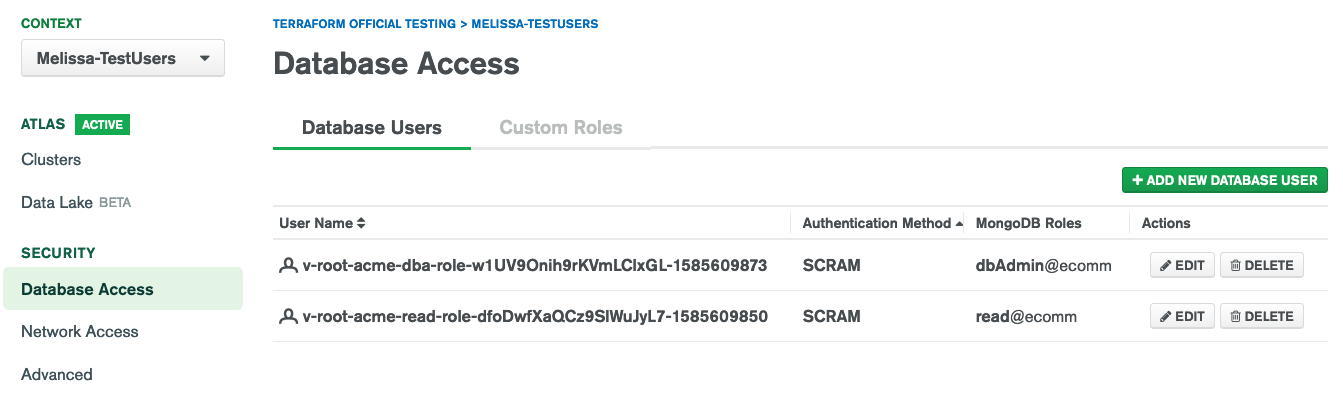The image size is (1343, 402).
Task: Click the User Name sort arrows icon
Action: (x=361, y=223)
